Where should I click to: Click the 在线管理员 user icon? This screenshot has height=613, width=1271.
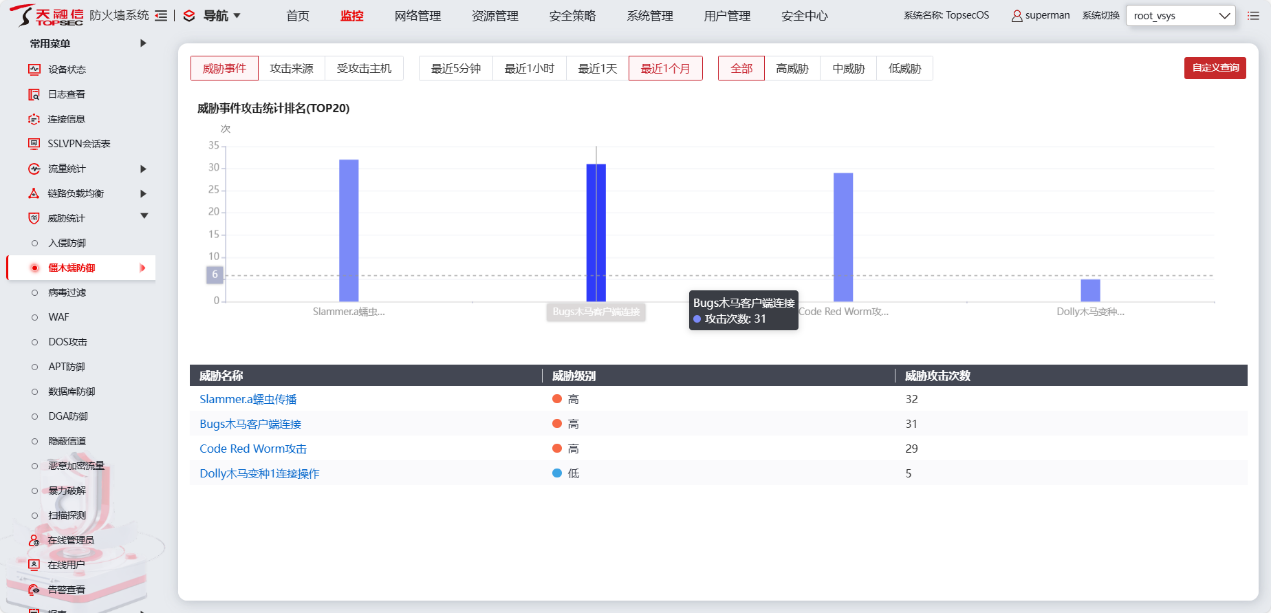[34, 540]
